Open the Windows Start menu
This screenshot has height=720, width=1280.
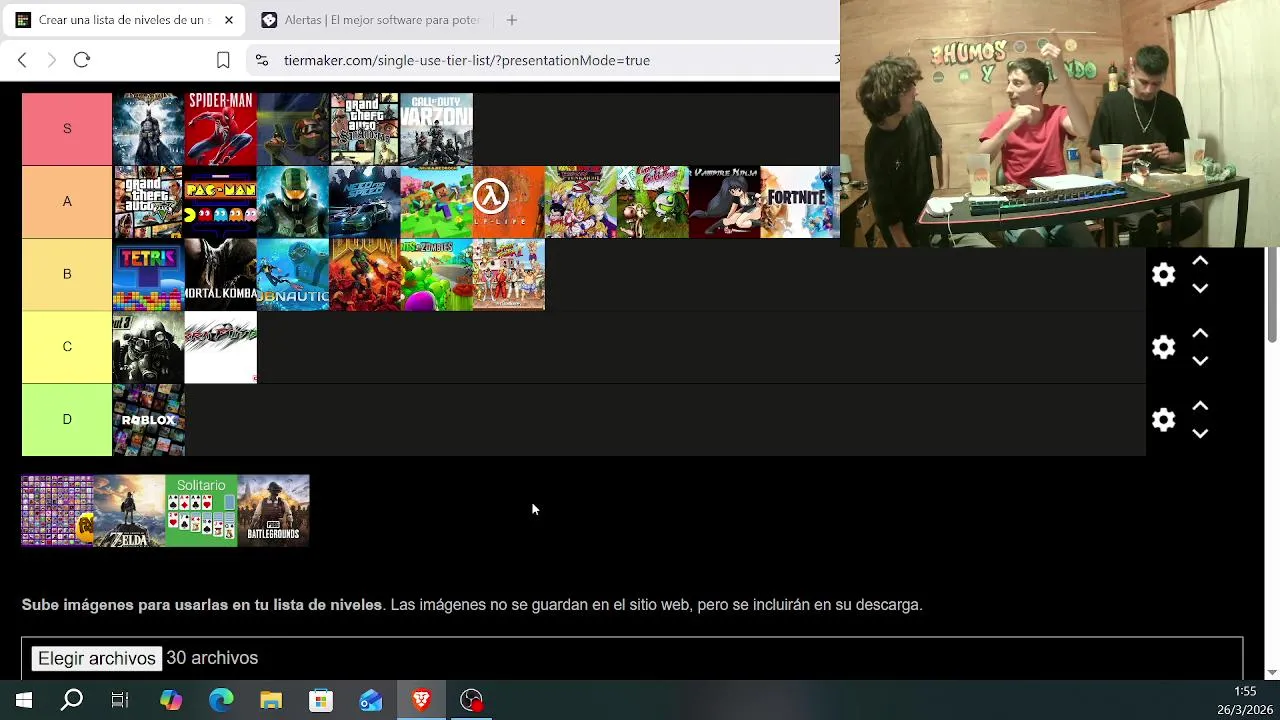(24, 700)
